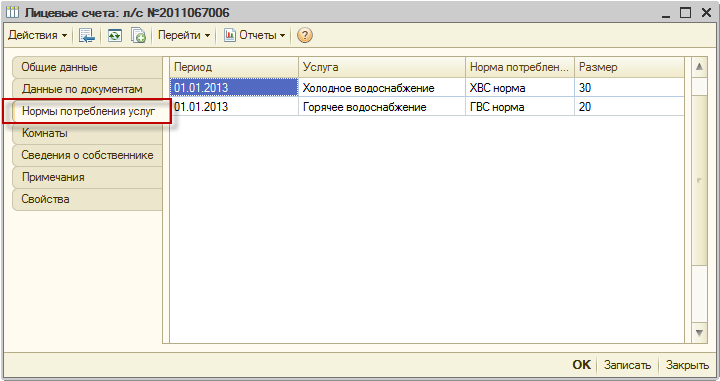Click the Норма потребления column header
The image size is (720, 381).
click(x=520, y=67)
